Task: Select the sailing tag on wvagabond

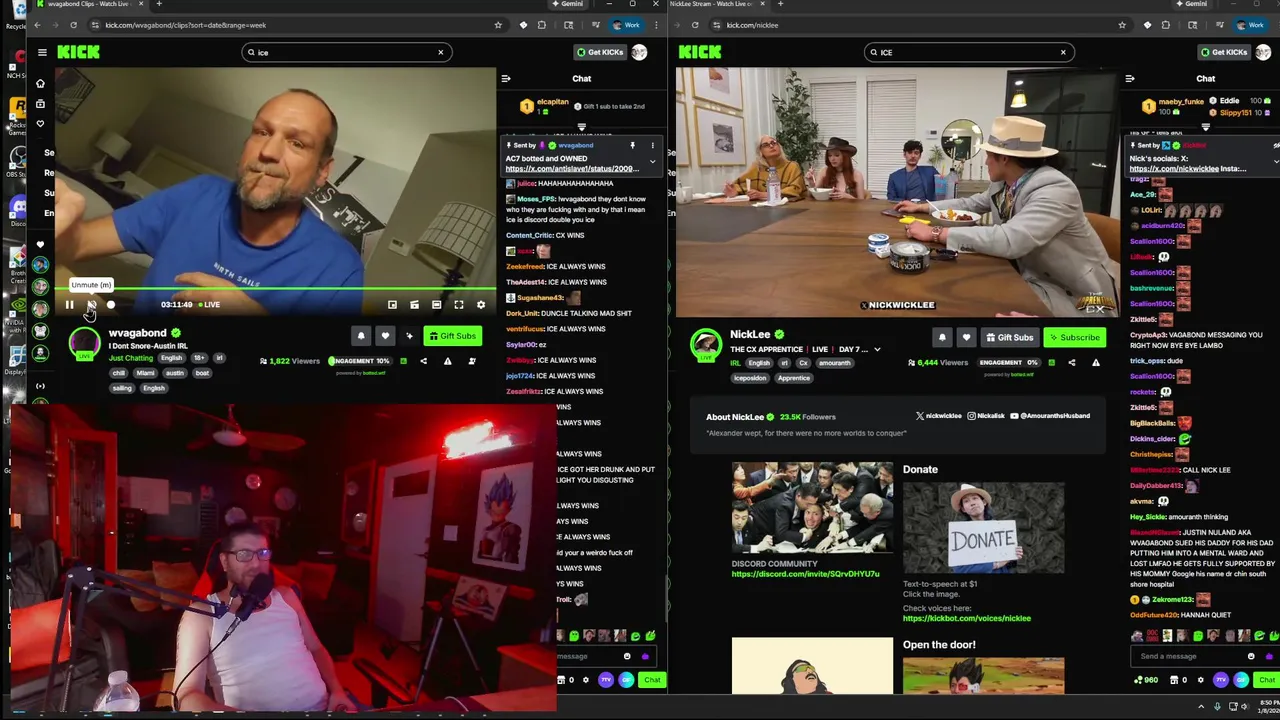Action: pyautogui.click(x=121, y=388)
